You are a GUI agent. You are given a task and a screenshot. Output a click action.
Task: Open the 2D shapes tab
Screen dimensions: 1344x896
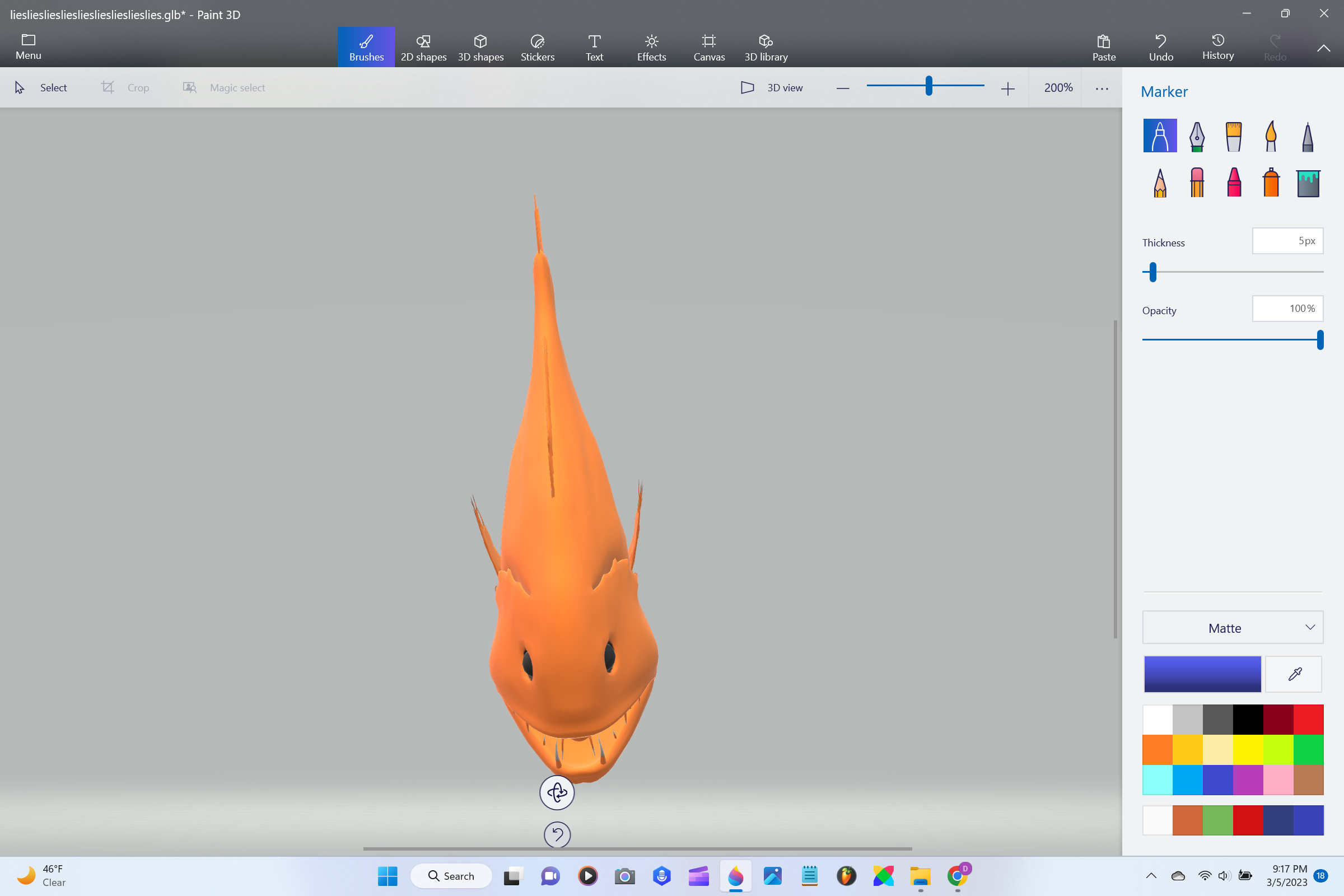(x=423, y=48)
